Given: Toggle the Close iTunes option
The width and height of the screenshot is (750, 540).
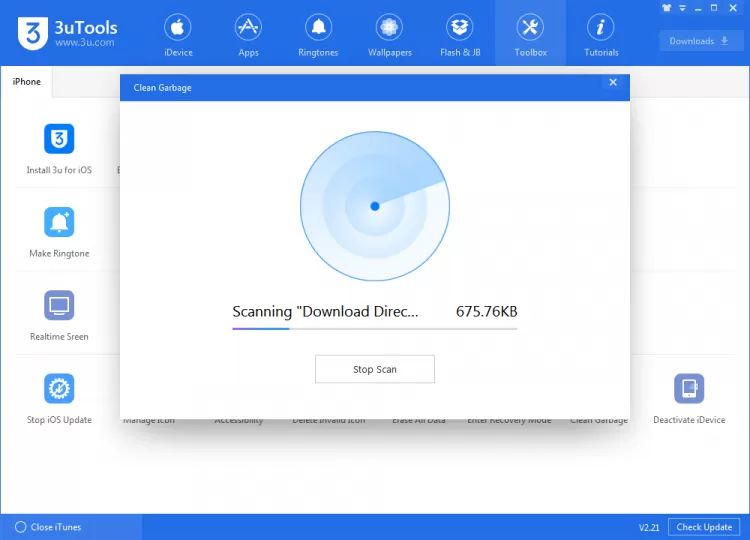Looking at the screenshot, I should (x=48, y=527).
